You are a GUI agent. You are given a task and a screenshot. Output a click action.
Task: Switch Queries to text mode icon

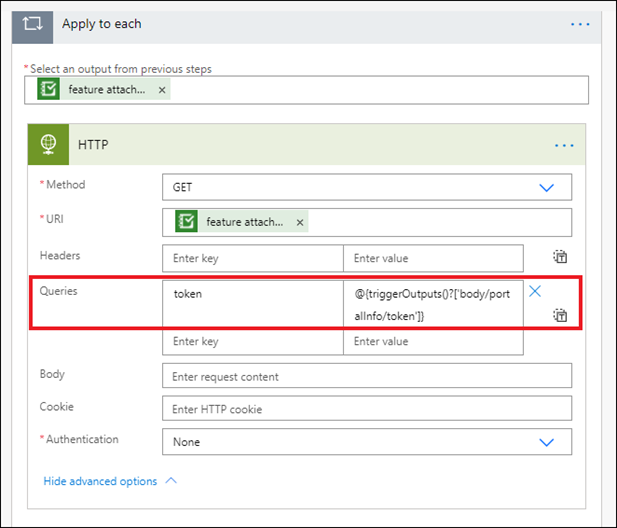tap(560, 315)
